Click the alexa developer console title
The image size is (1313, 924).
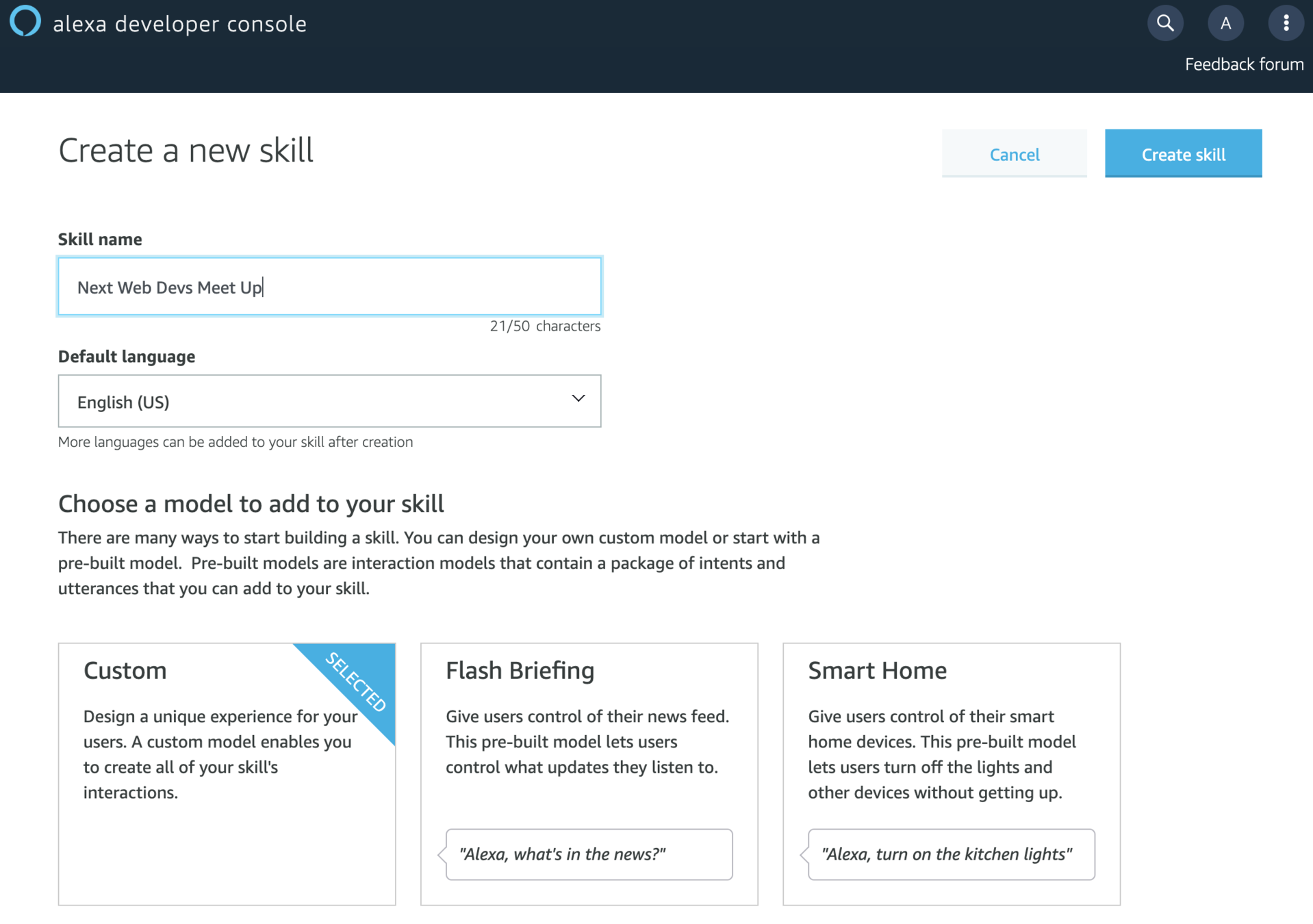pos(179,24)
